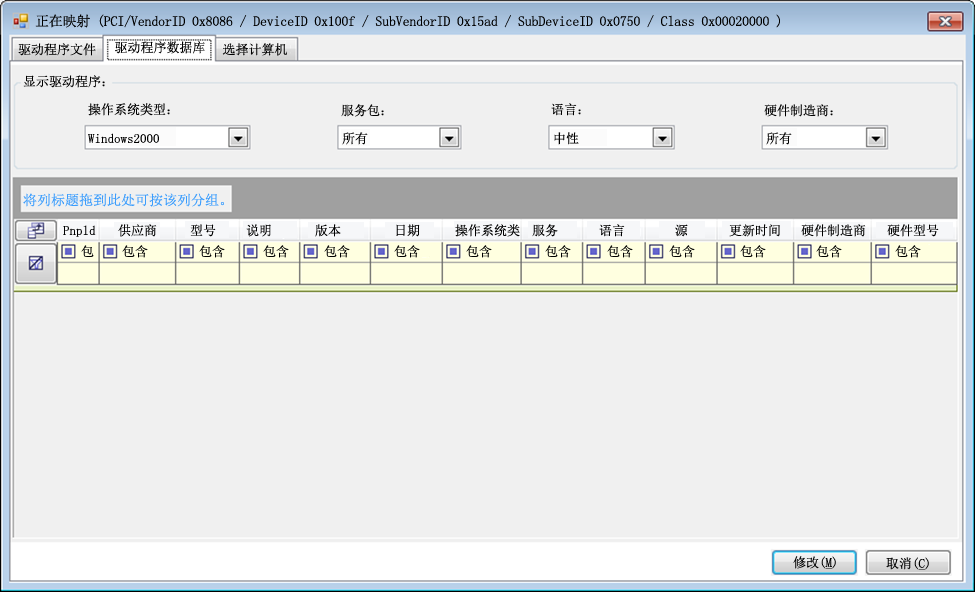Sort by the 更新时间 column header
The image size is (975, 592).
click(x=755, y=230)
